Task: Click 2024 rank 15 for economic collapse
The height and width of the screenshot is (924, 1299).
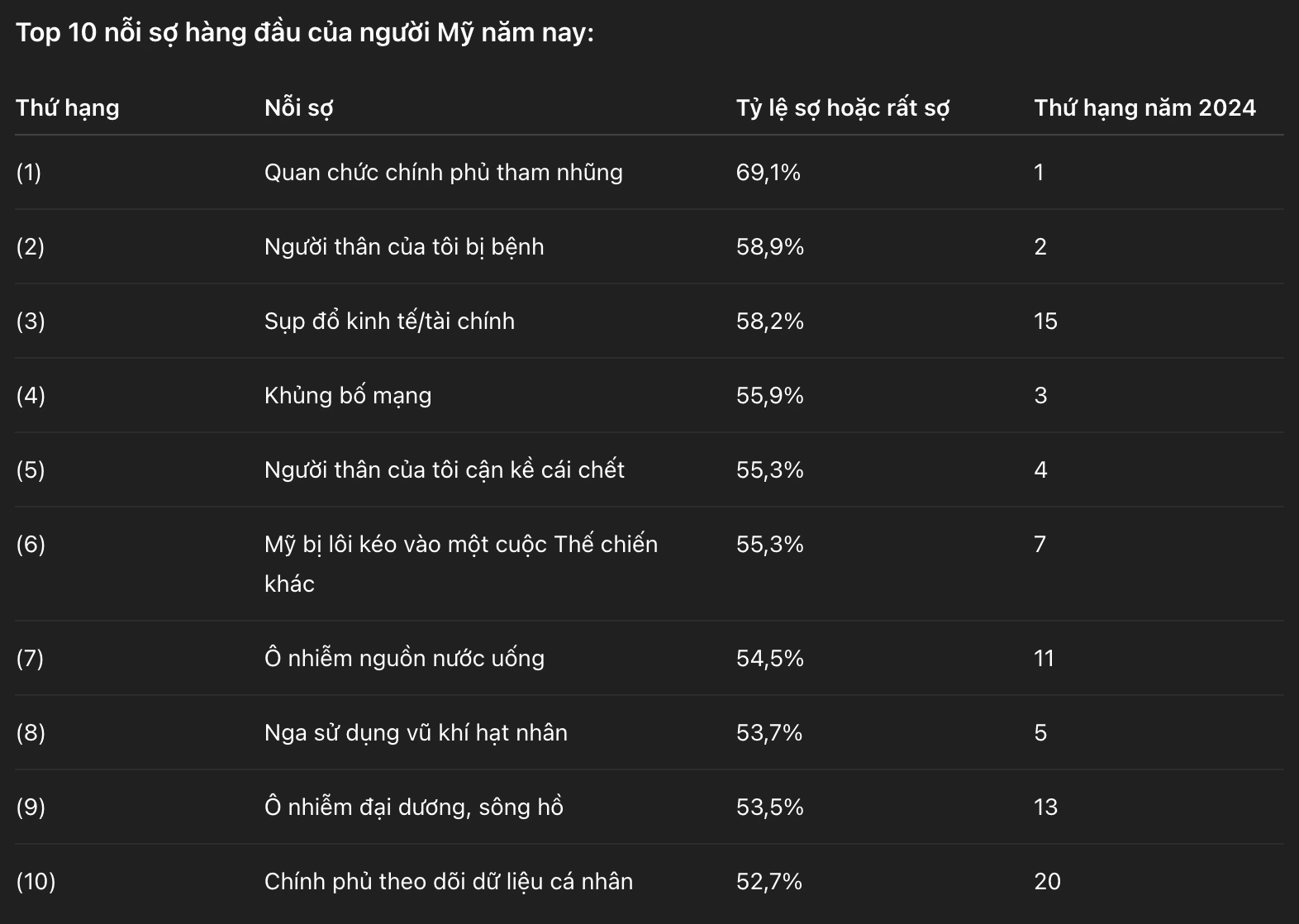Action: [1045, 321]
